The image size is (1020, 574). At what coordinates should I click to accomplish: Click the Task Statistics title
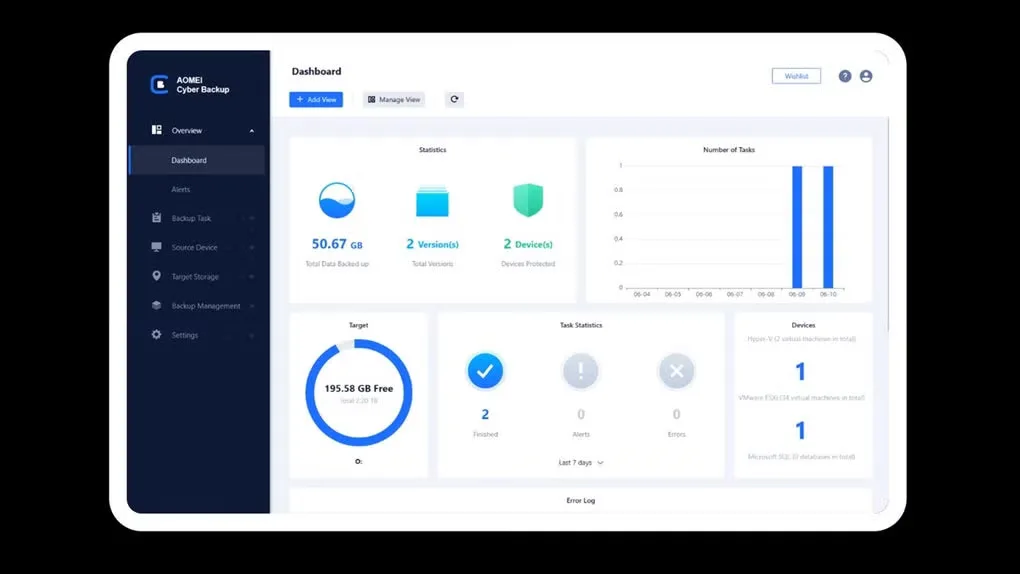pyautogui.click(x=581, y=325)
